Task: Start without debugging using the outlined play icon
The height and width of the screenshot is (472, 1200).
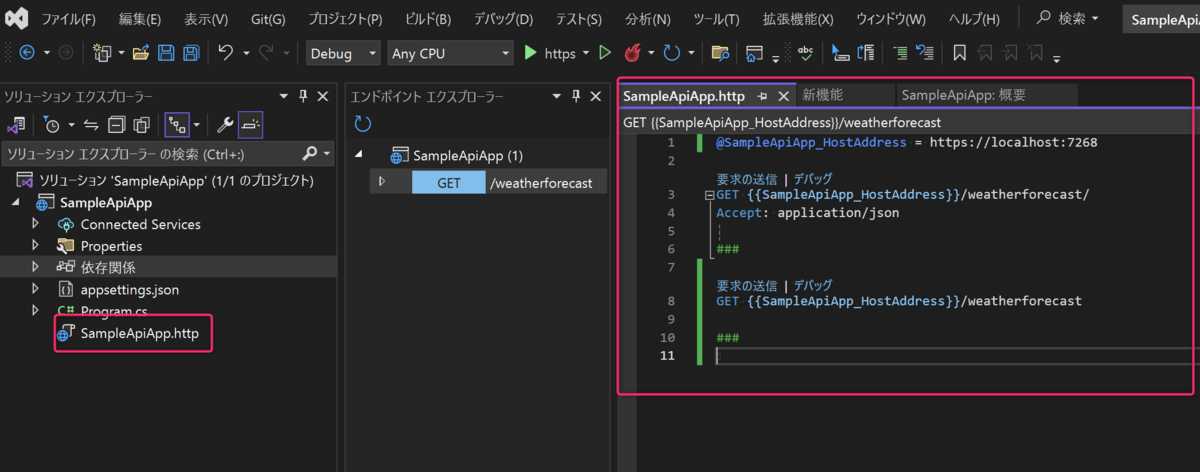Action: coord(605,53)
